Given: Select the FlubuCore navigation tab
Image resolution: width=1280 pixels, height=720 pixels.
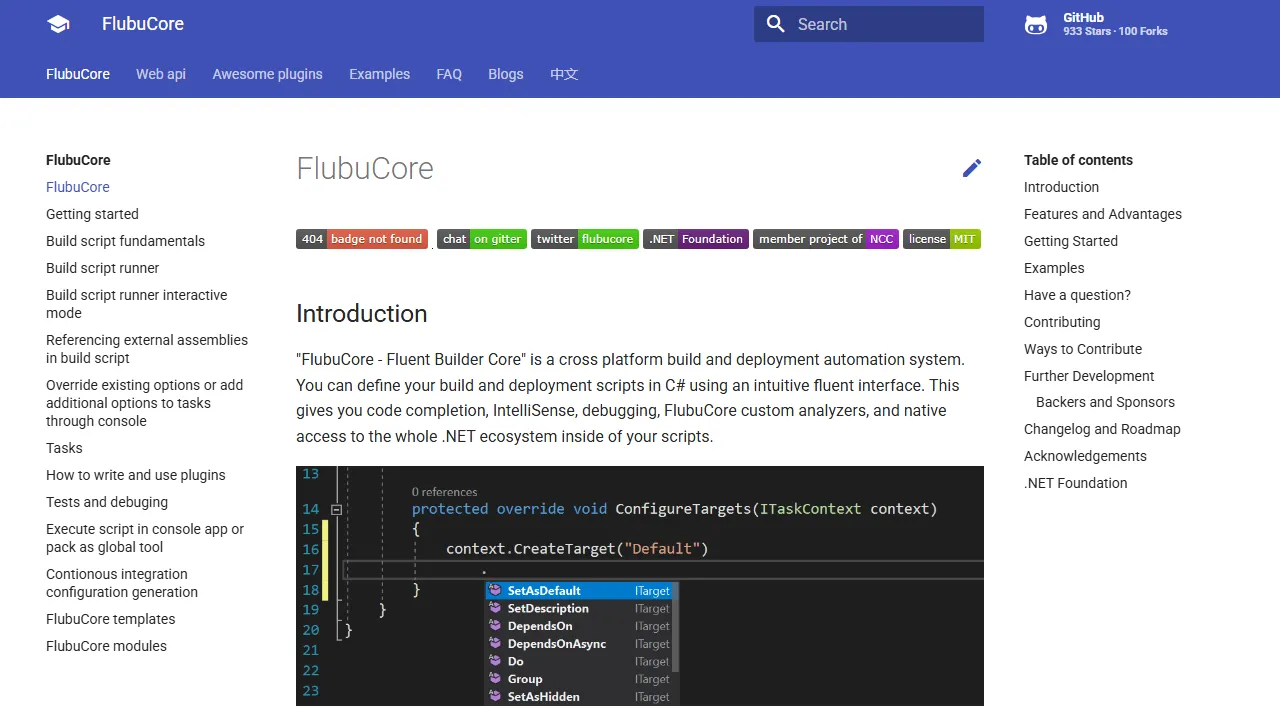Looking at the screenshot, I should pyautogui.click(x=77, y=74).
